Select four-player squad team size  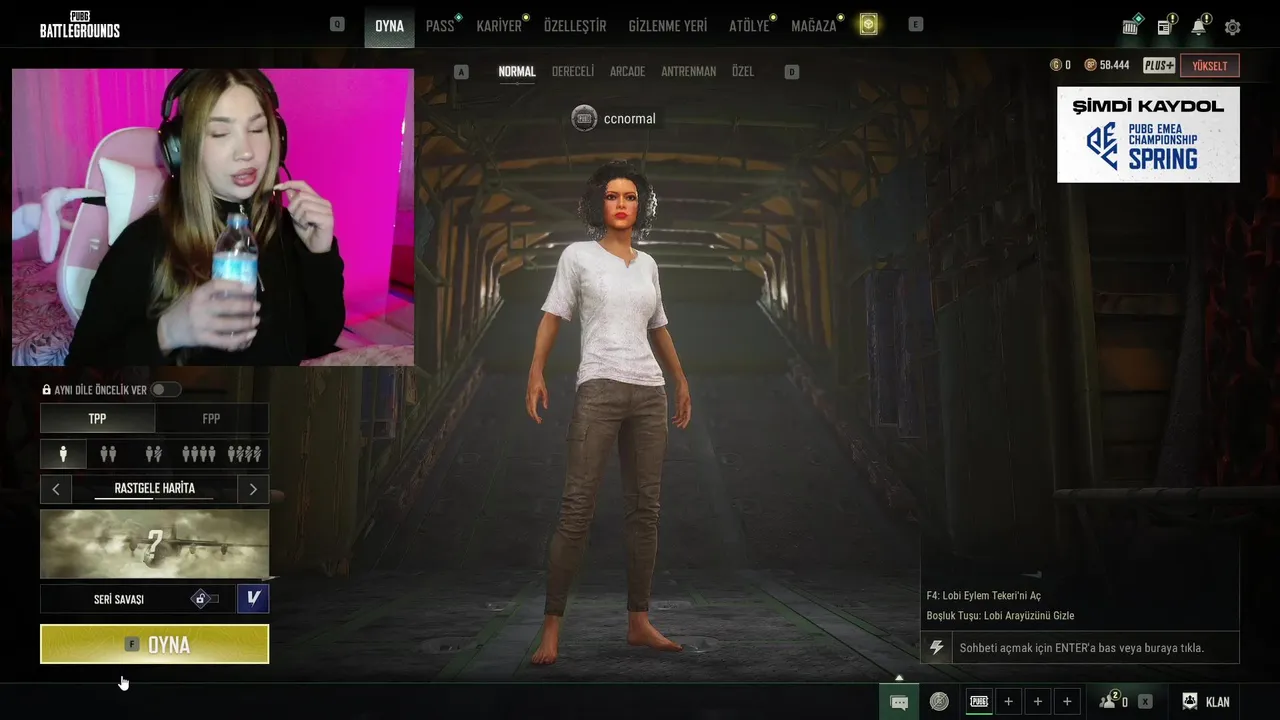[199, 454]
